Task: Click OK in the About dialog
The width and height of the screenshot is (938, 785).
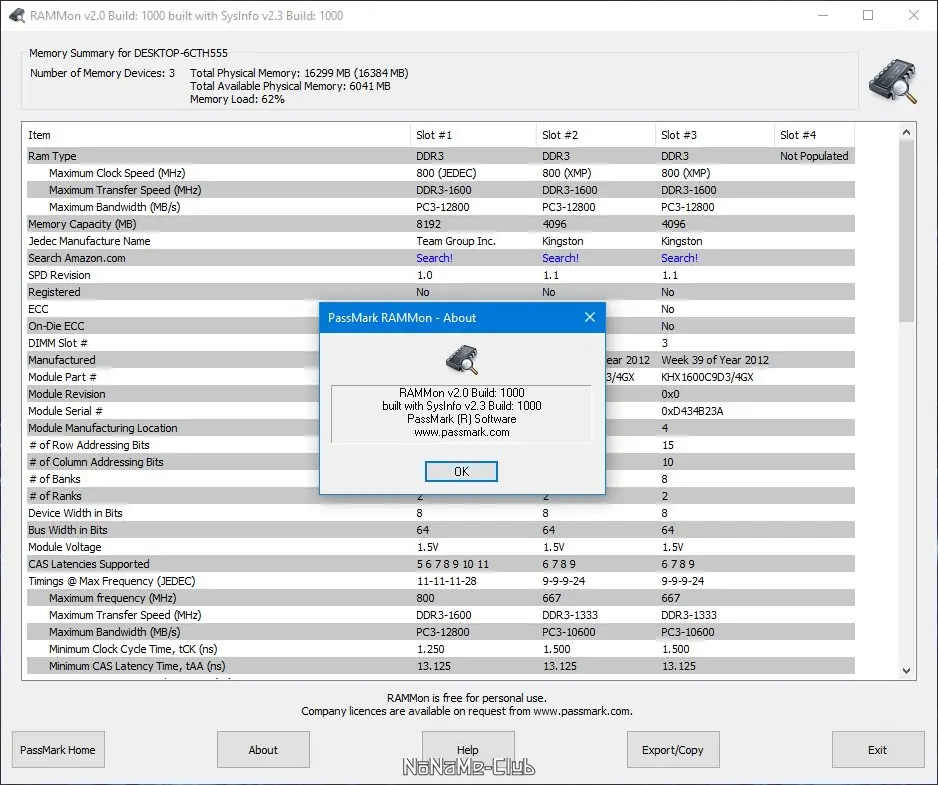Action: click(x=461, y=471)
